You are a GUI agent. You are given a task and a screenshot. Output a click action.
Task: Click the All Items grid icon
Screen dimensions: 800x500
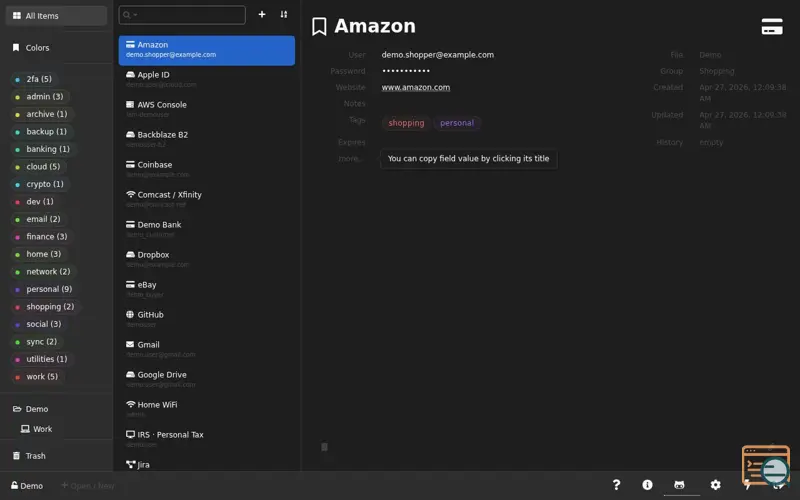[17, 16]
